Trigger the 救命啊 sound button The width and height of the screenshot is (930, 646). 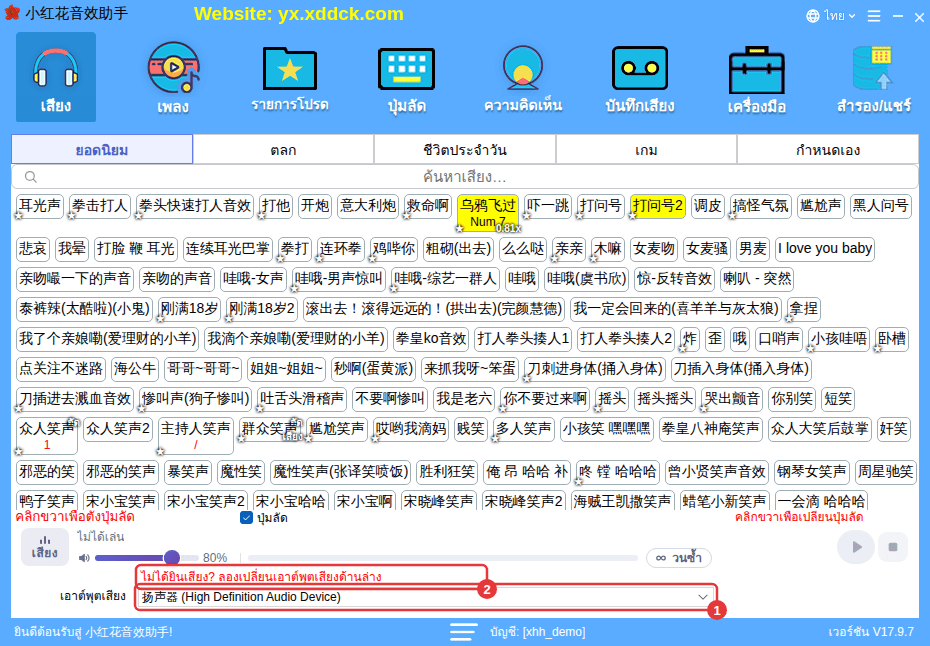click(x=427, y=206)
